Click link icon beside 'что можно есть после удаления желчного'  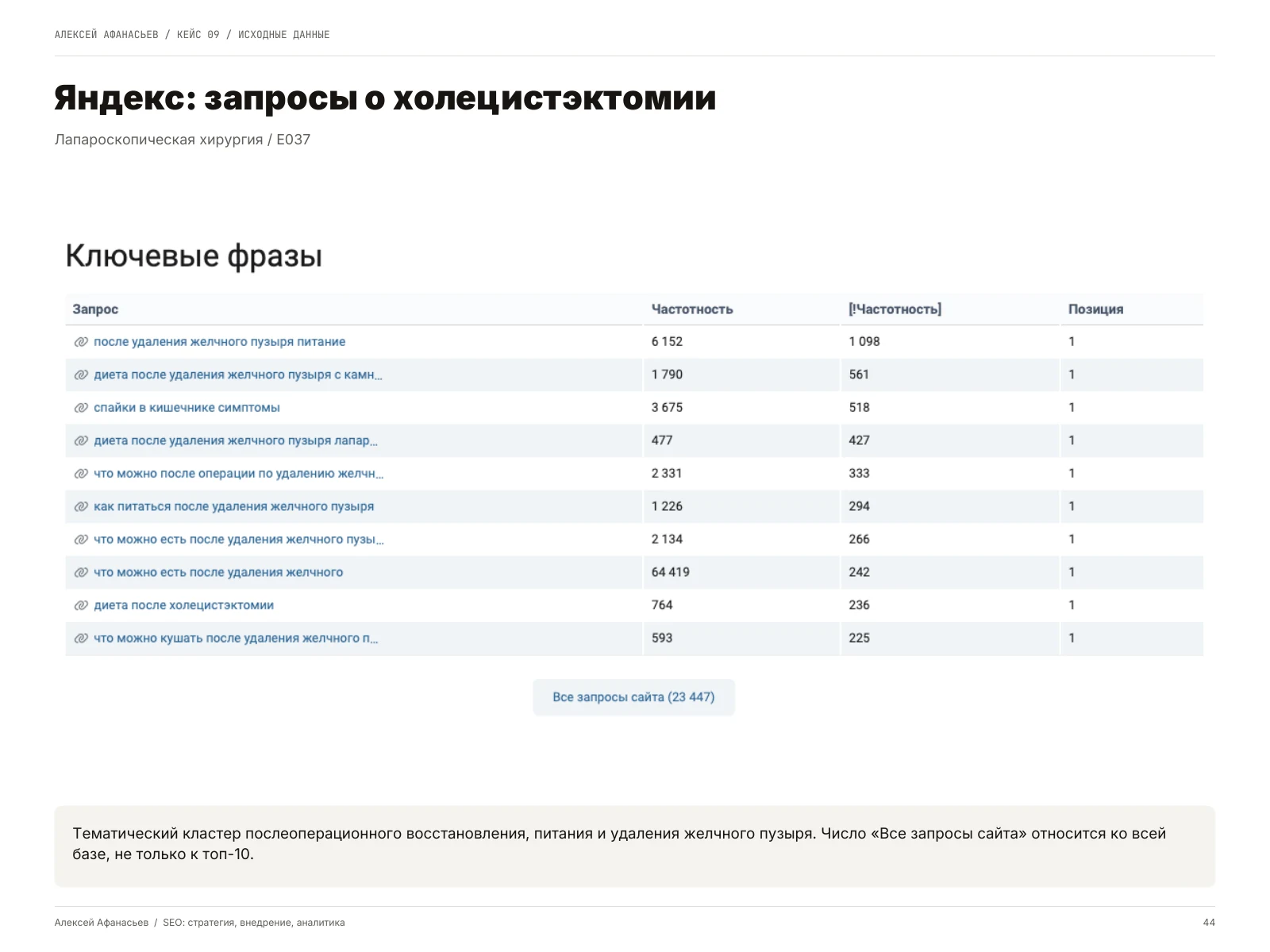click(x=81, y=572)
